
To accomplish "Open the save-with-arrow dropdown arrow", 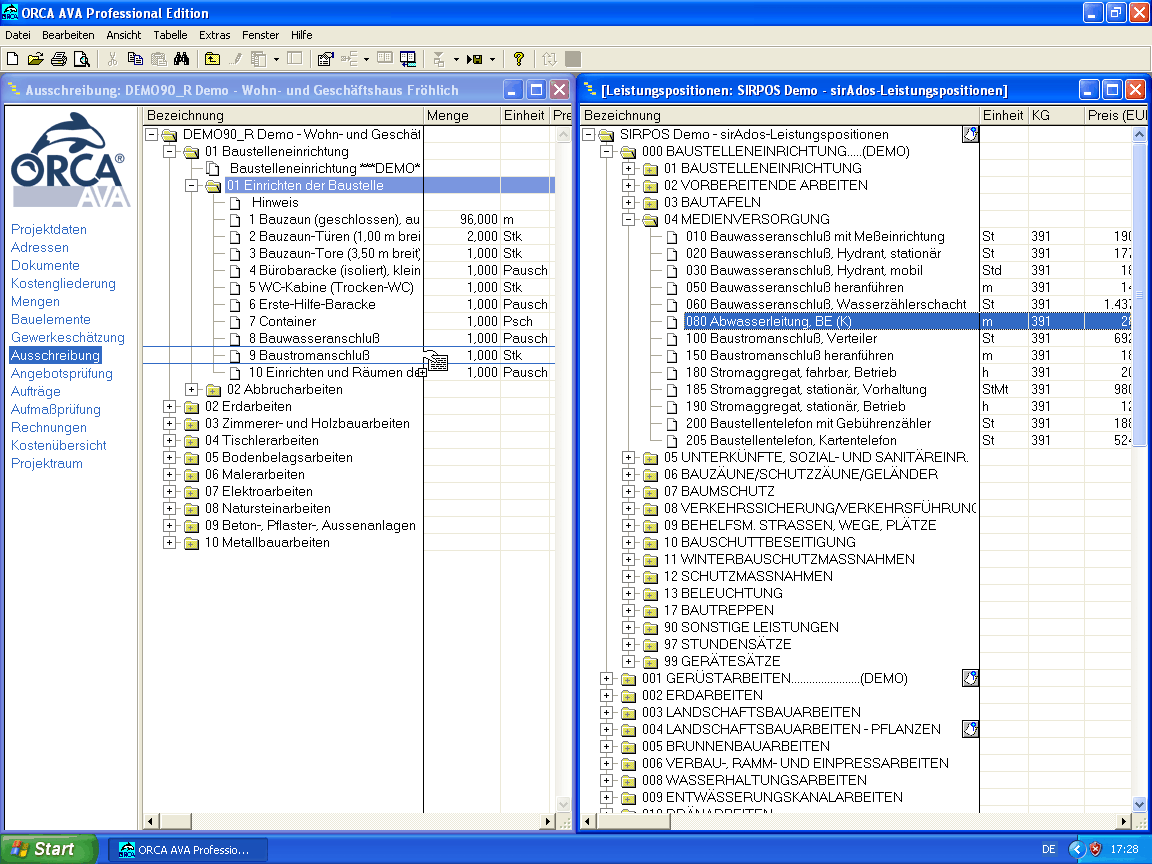I will (x=492, y=59).
